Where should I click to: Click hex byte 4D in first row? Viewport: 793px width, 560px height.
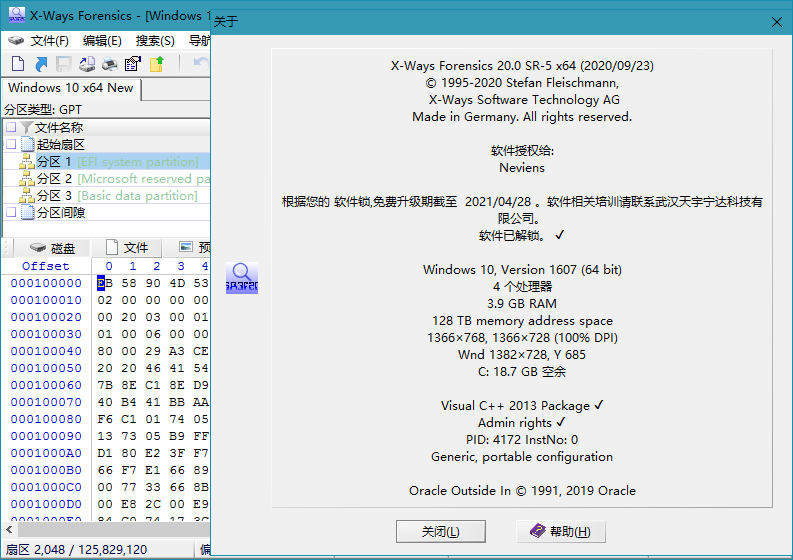177,283
